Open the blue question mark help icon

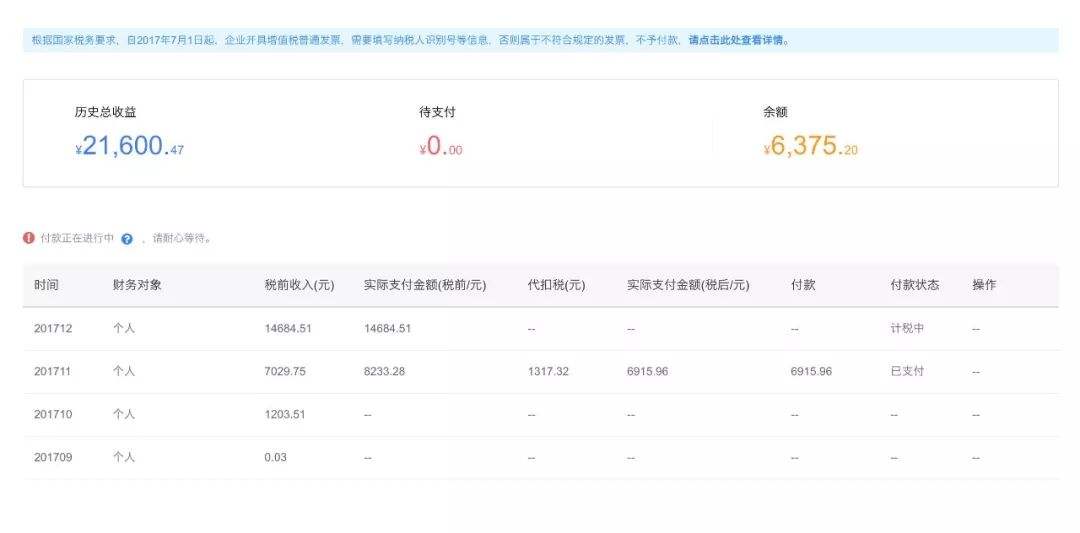tap(127, 239)
